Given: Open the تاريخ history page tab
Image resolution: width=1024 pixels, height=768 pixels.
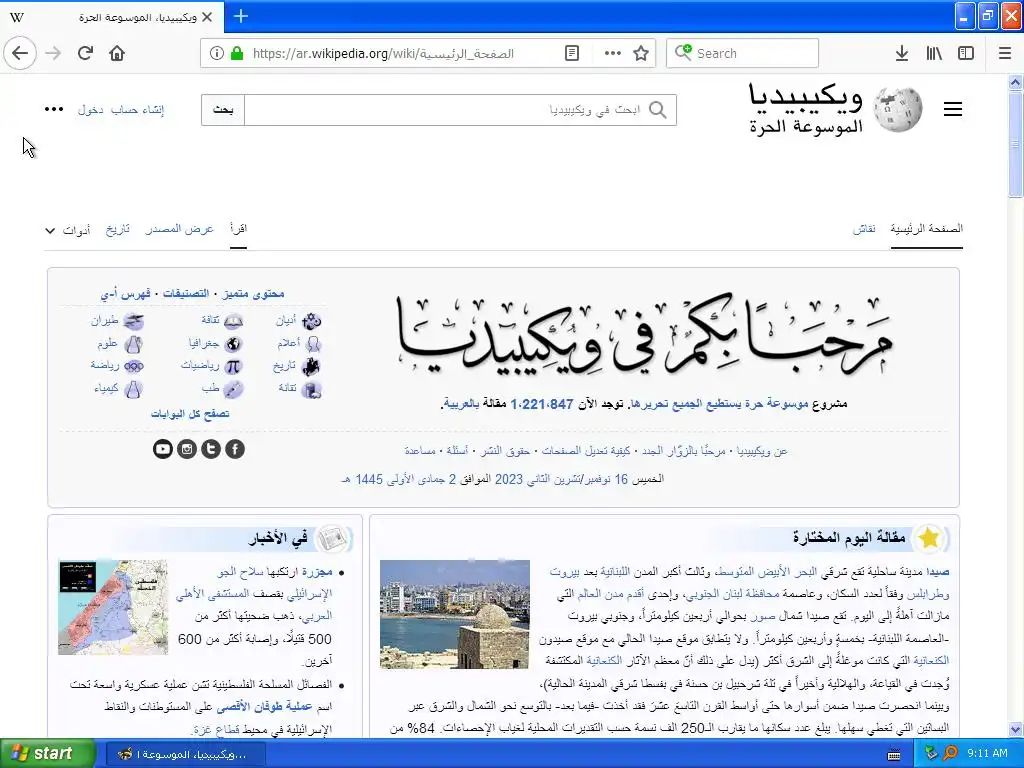Looking at the screenshot, I should click(x=118, y=229).
